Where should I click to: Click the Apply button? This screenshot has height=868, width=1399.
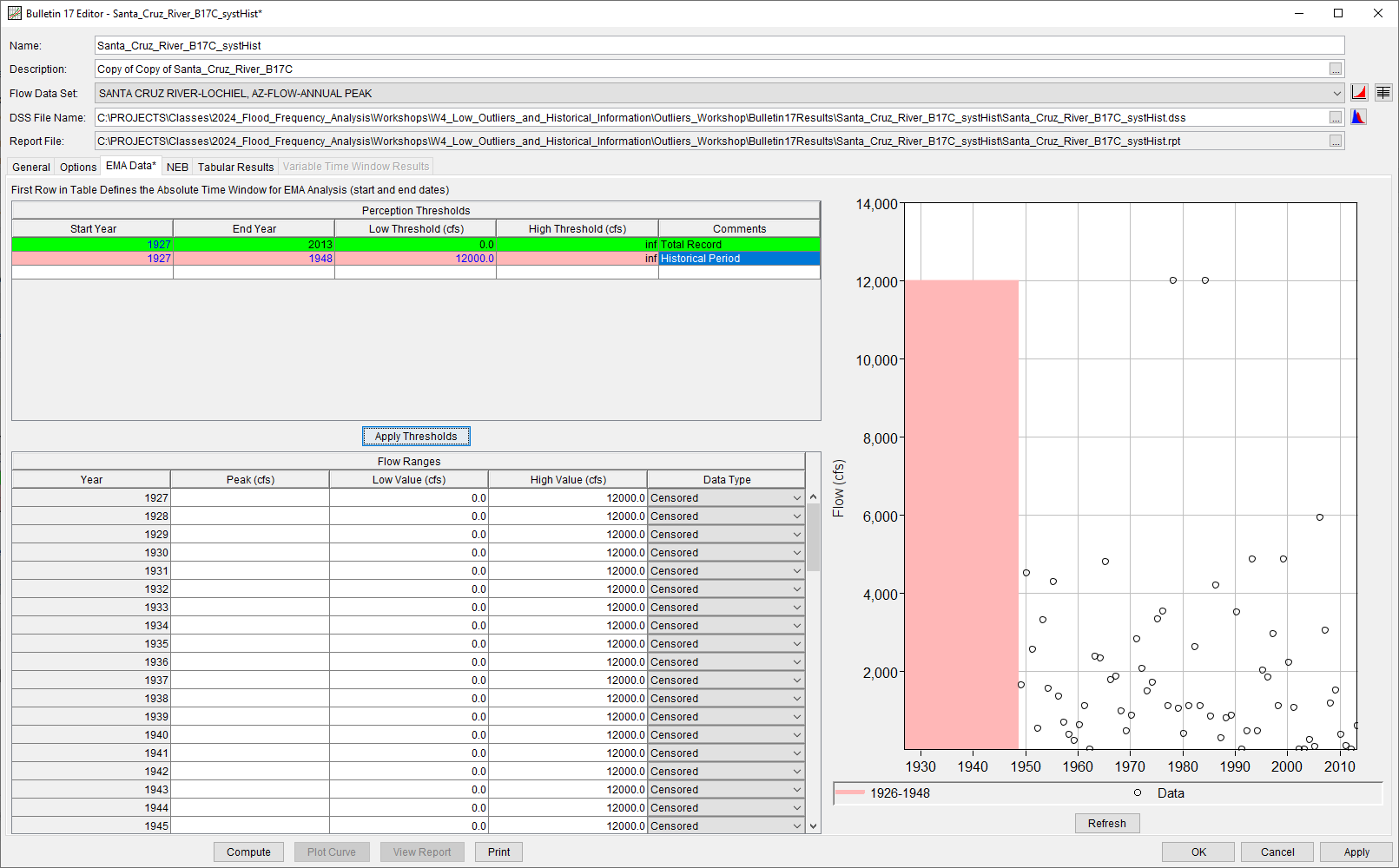pos(1356,852)
